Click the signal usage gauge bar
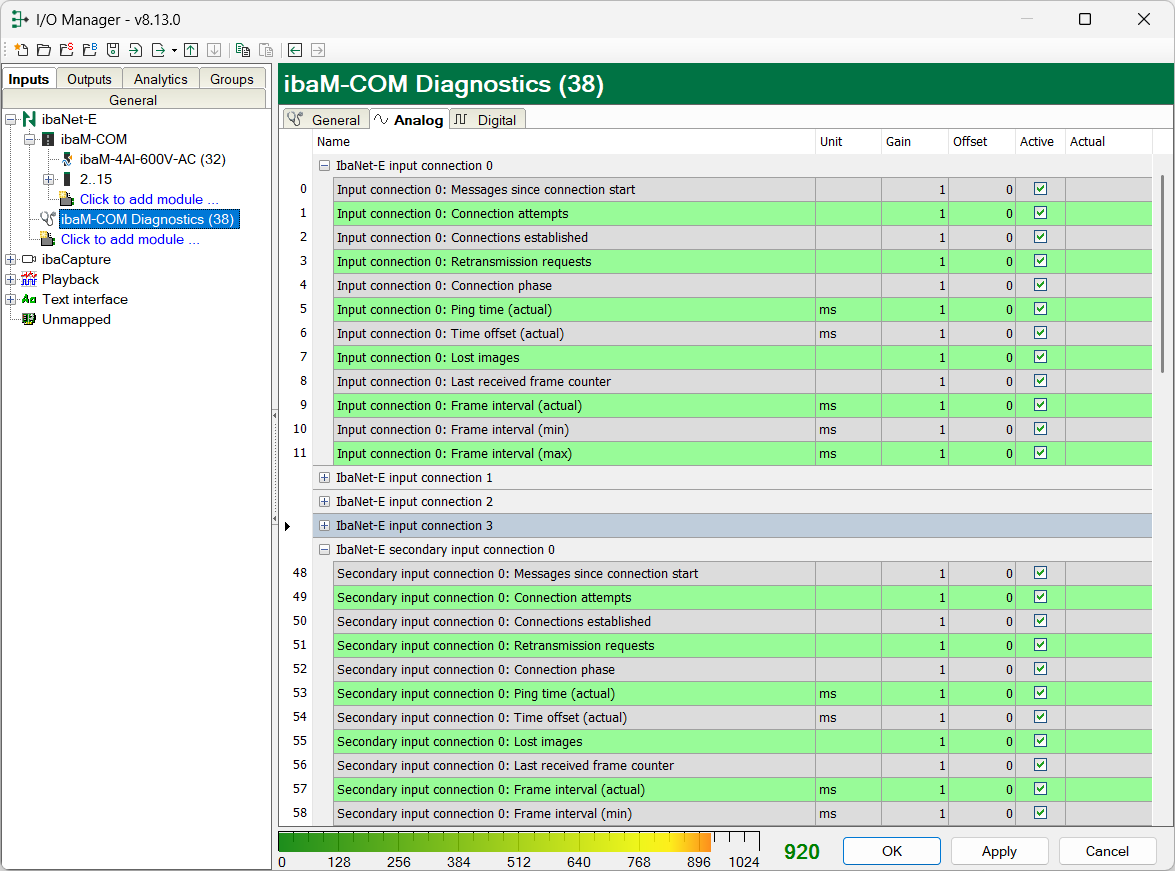This screenshot has height=871, width=1175. click(x=518, y=842)
